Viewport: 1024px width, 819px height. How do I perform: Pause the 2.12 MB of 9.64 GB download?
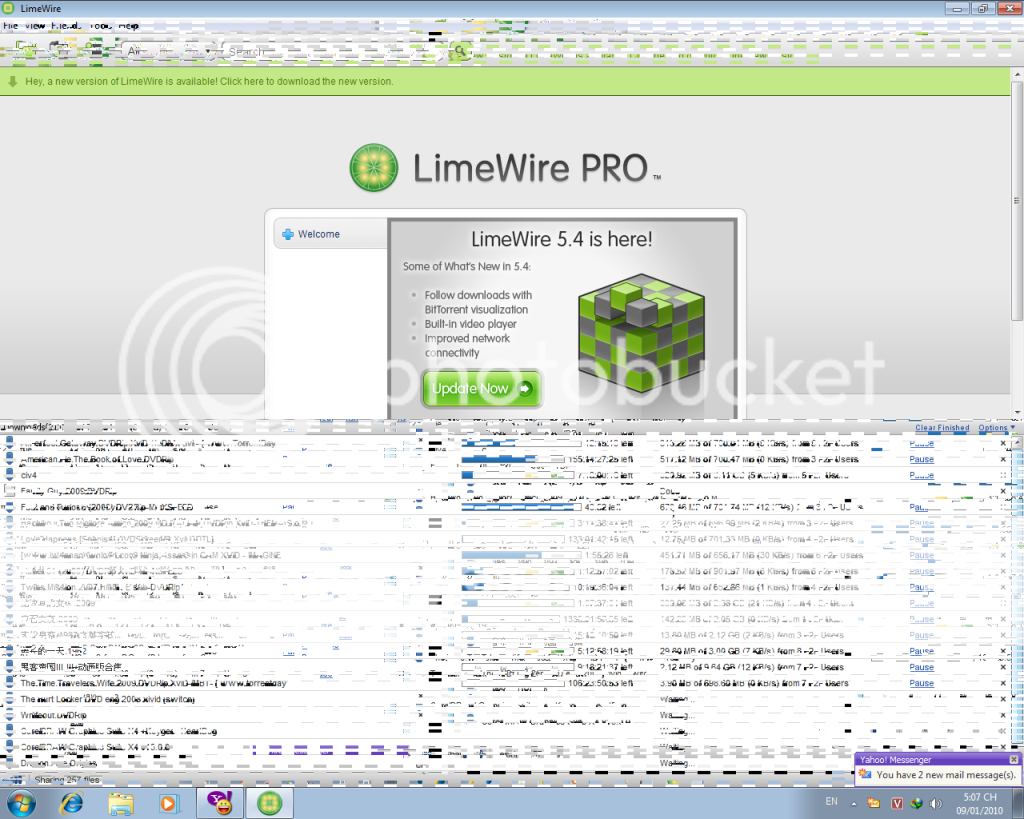pos(921,667)
